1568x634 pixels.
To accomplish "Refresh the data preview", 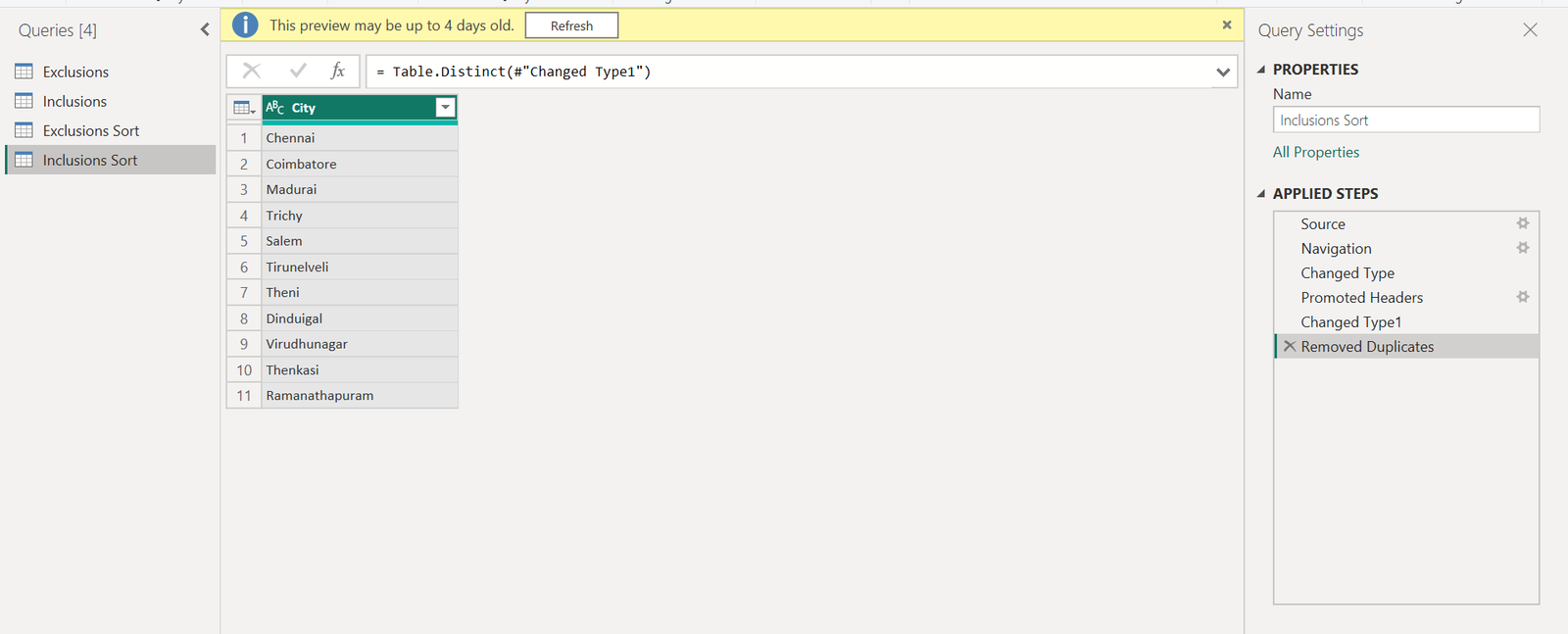I will tap(571, 25).
